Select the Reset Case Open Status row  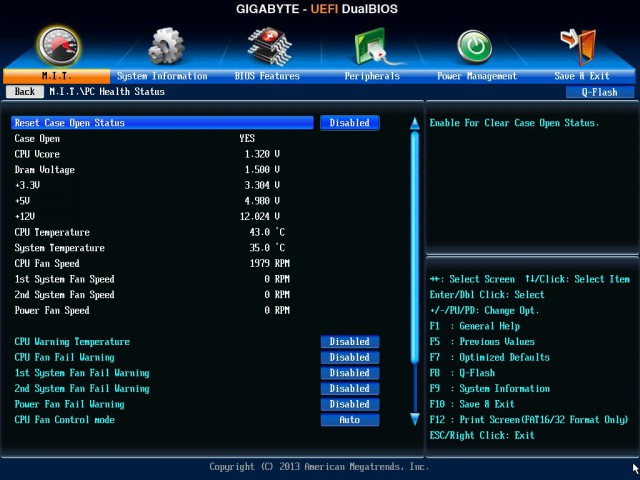162,123
